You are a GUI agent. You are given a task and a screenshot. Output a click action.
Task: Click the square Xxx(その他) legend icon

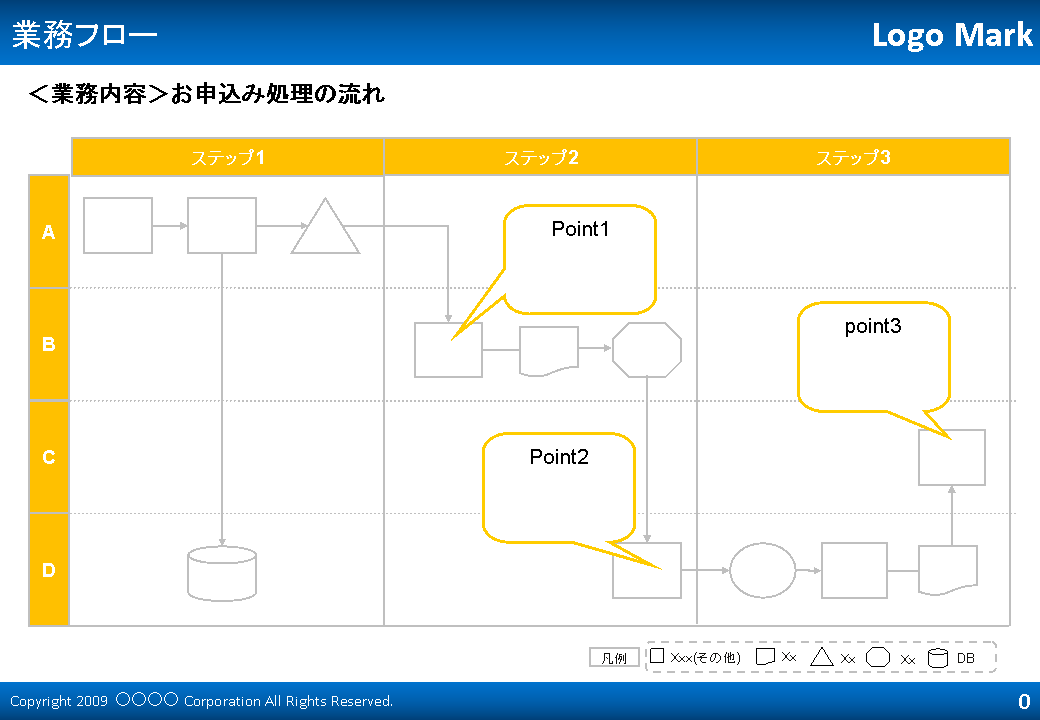tap(660, 657)
